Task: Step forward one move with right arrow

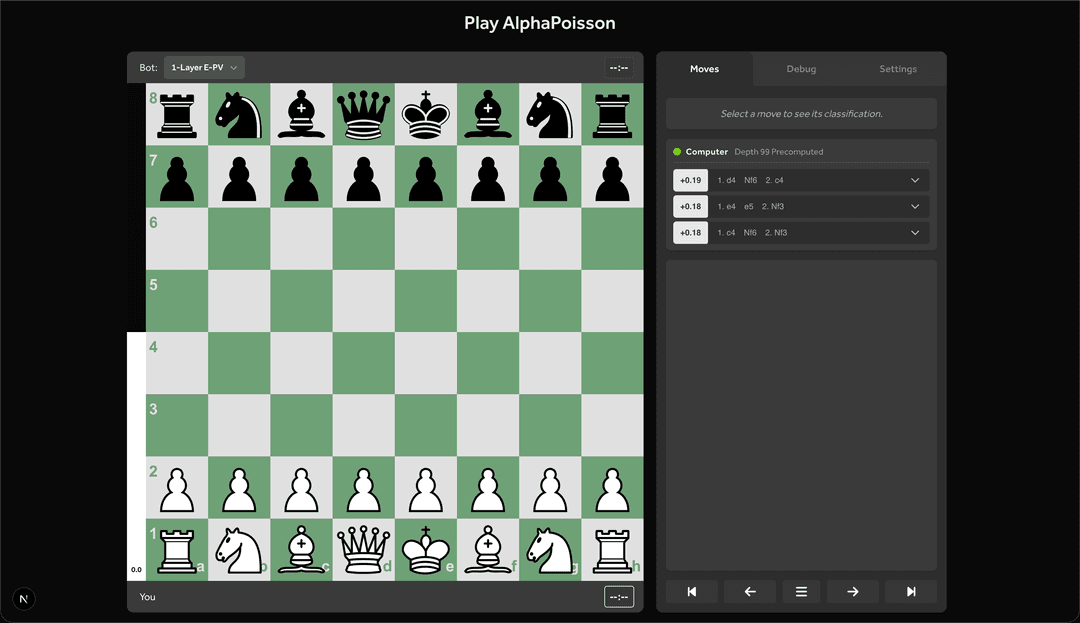Action: click(852, 591)
